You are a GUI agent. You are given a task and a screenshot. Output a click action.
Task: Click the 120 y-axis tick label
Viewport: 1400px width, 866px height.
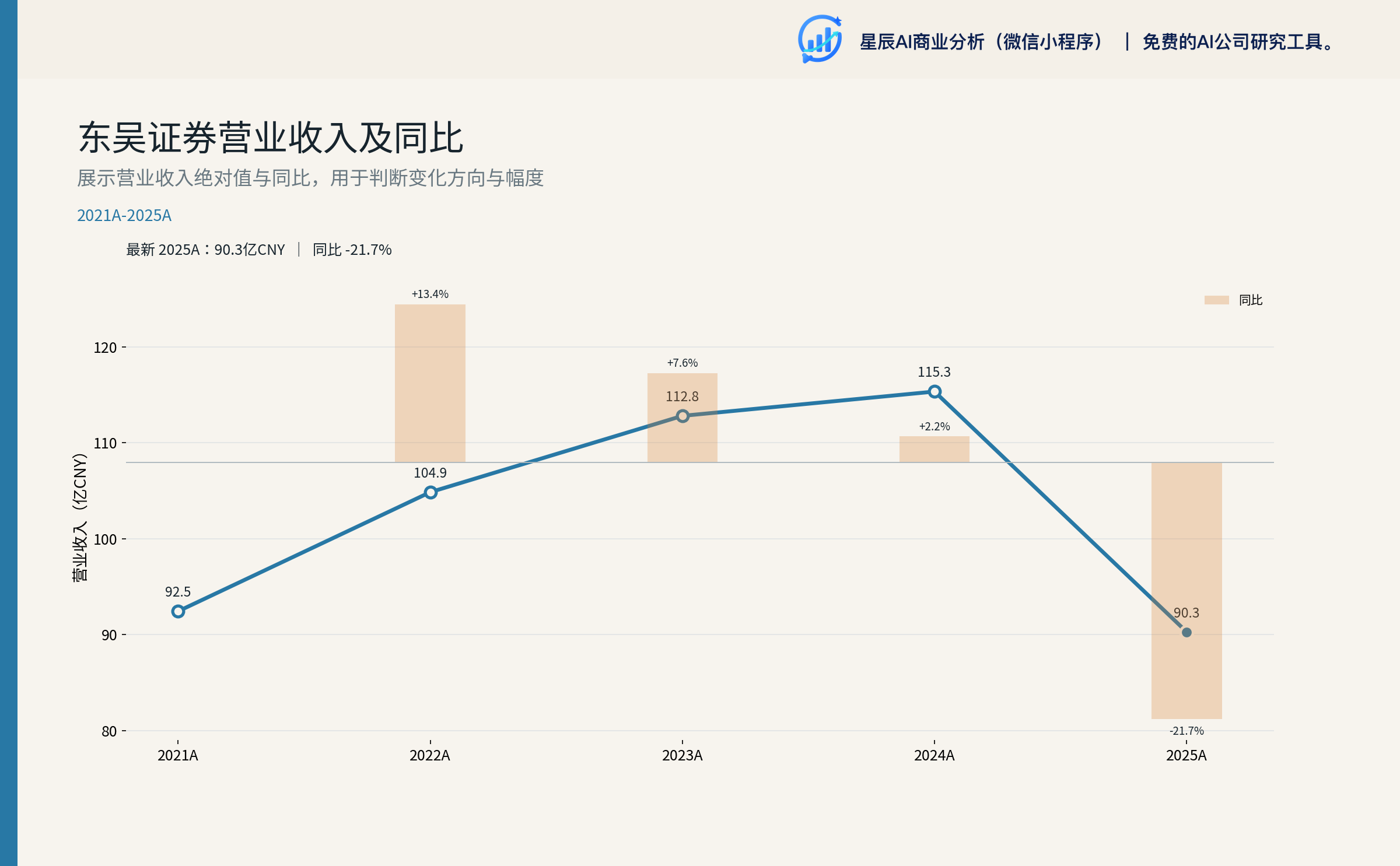(x=106, y=348)
